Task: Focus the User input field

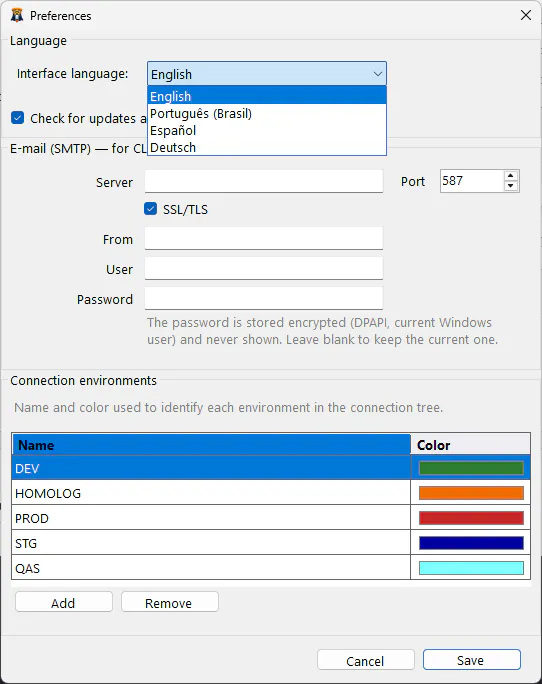Action: [264, 269]
